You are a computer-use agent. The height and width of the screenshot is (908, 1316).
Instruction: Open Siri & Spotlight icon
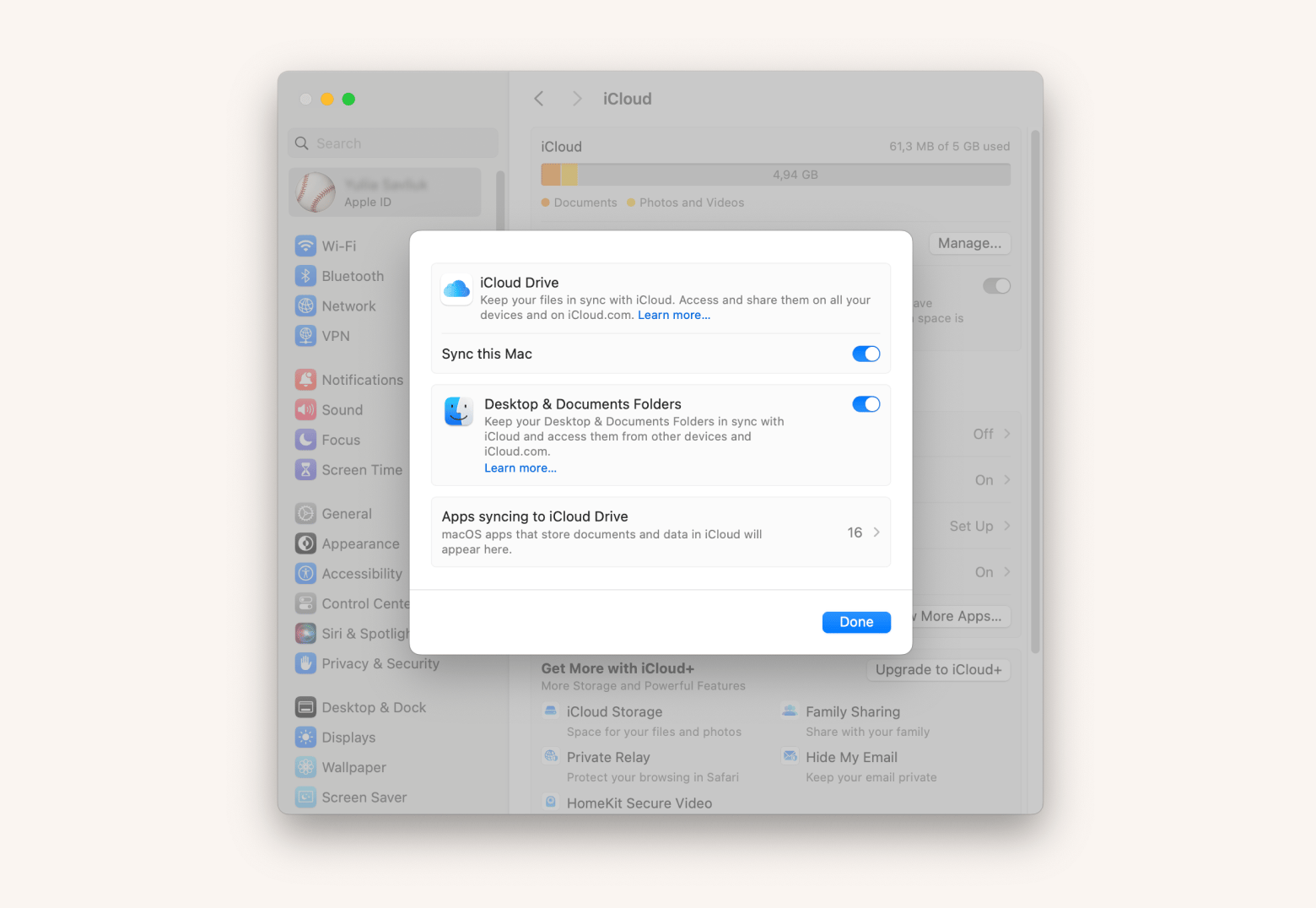pos(305,633)
